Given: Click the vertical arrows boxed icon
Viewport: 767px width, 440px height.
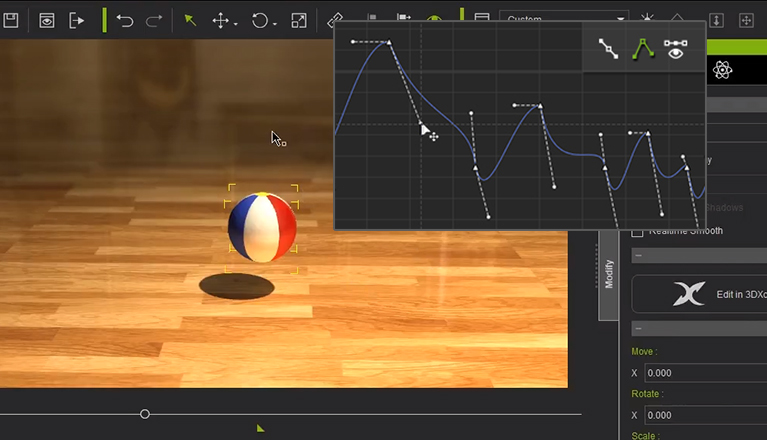Looking at the screenshot, I should click(x=716, y=20).
